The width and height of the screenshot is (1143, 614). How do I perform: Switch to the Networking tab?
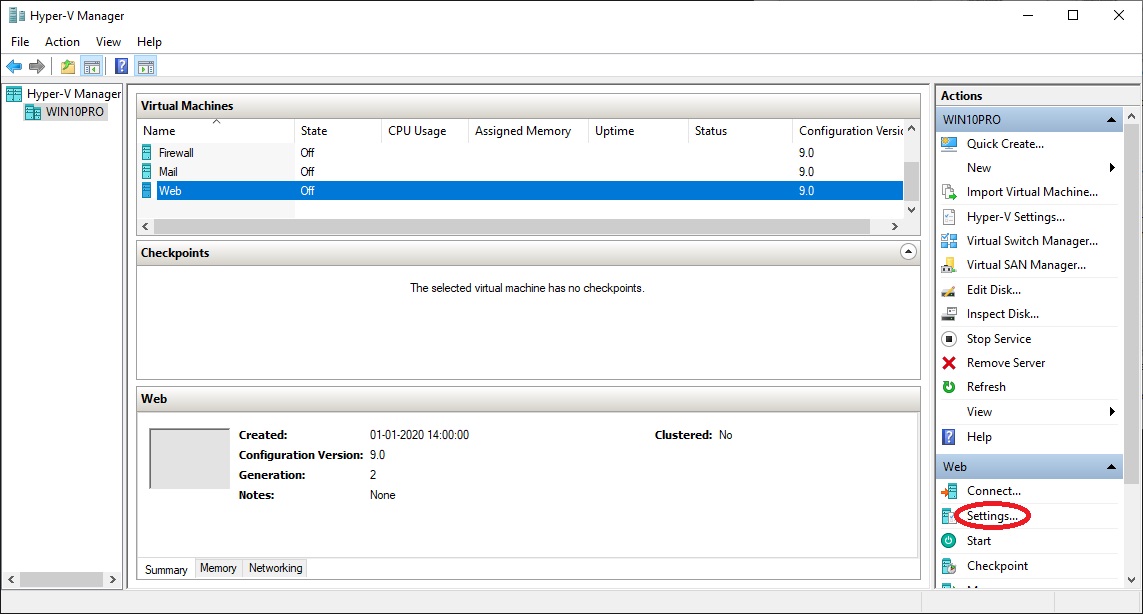coord(276,568)
